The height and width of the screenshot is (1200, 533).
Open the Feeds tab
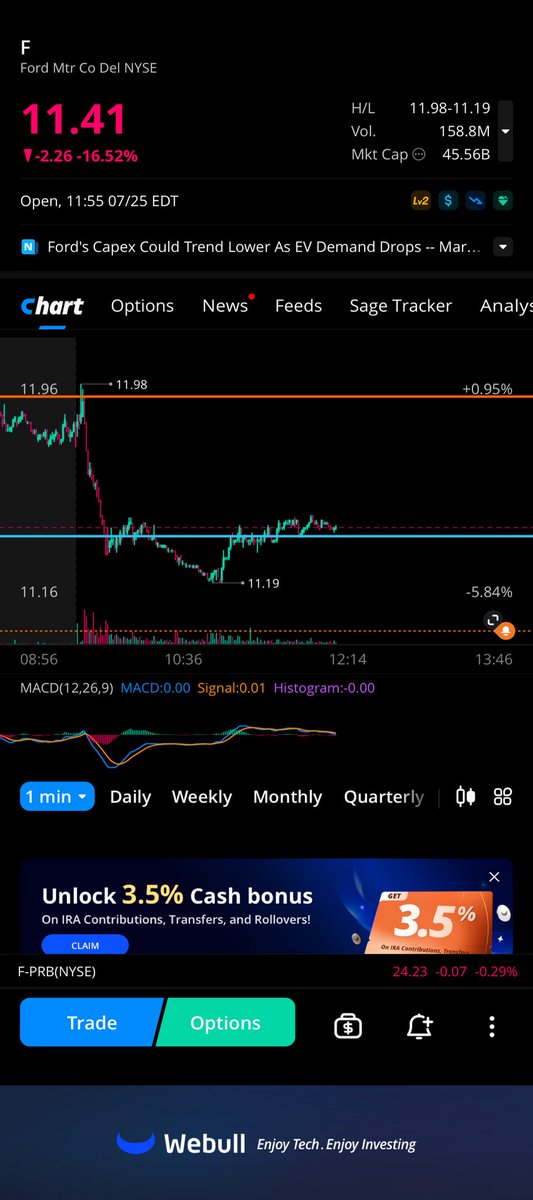click(x=298, y=306)
